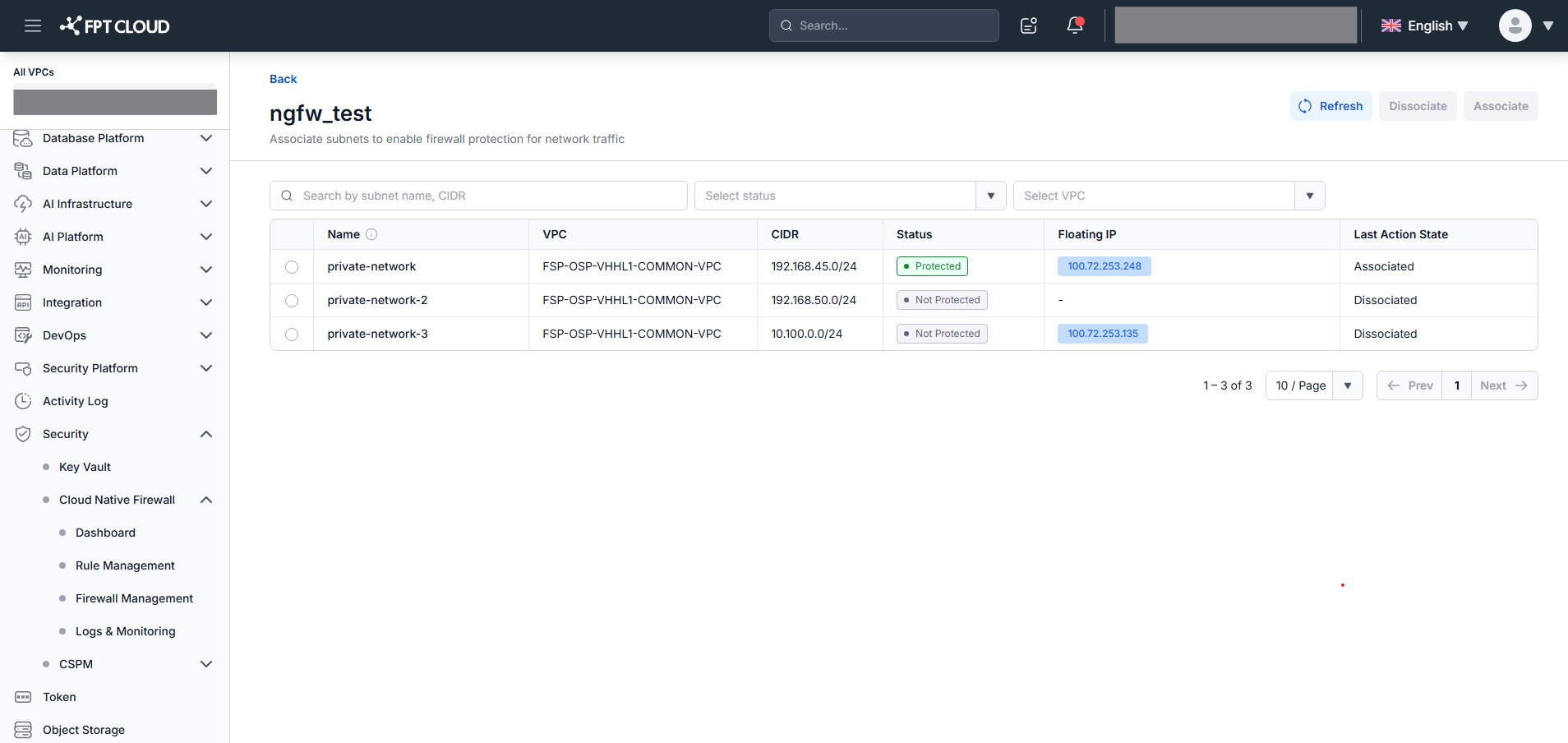Select the private-network row radio button
Screen dimensions: 1568x743
tap(292, 267)
